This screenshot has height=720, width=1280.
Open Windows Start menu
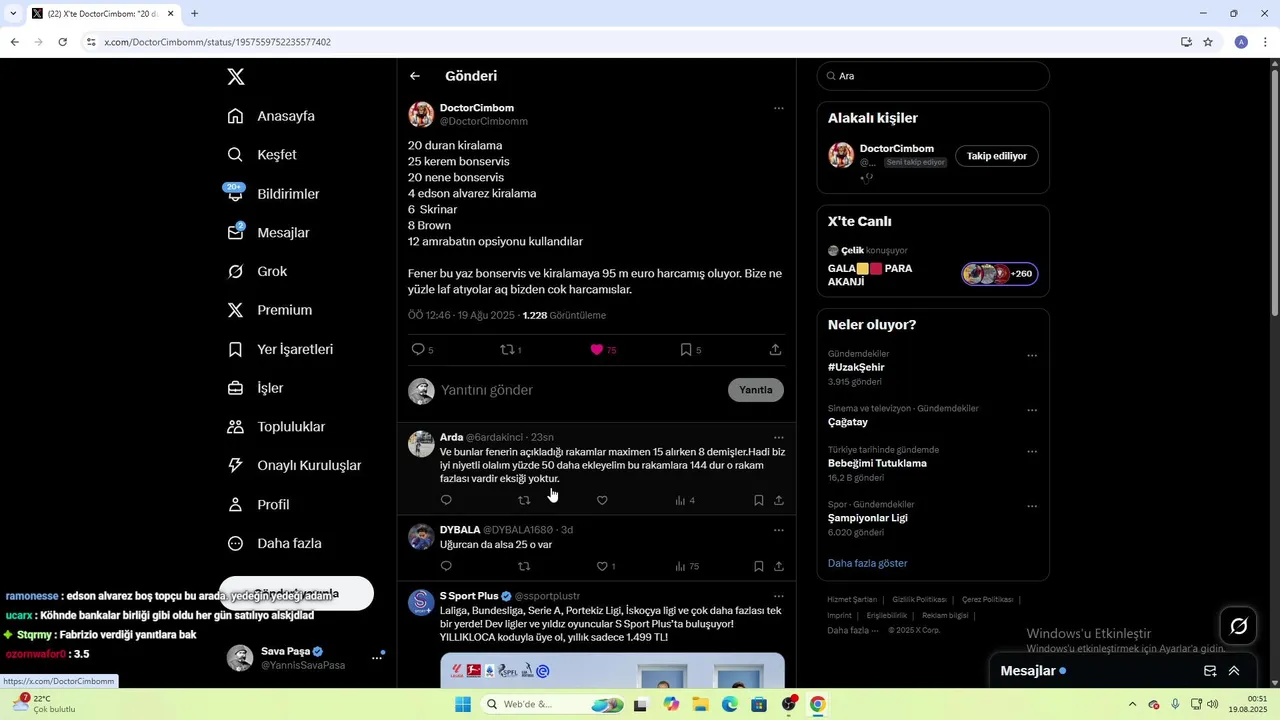(x=462, y=705)
